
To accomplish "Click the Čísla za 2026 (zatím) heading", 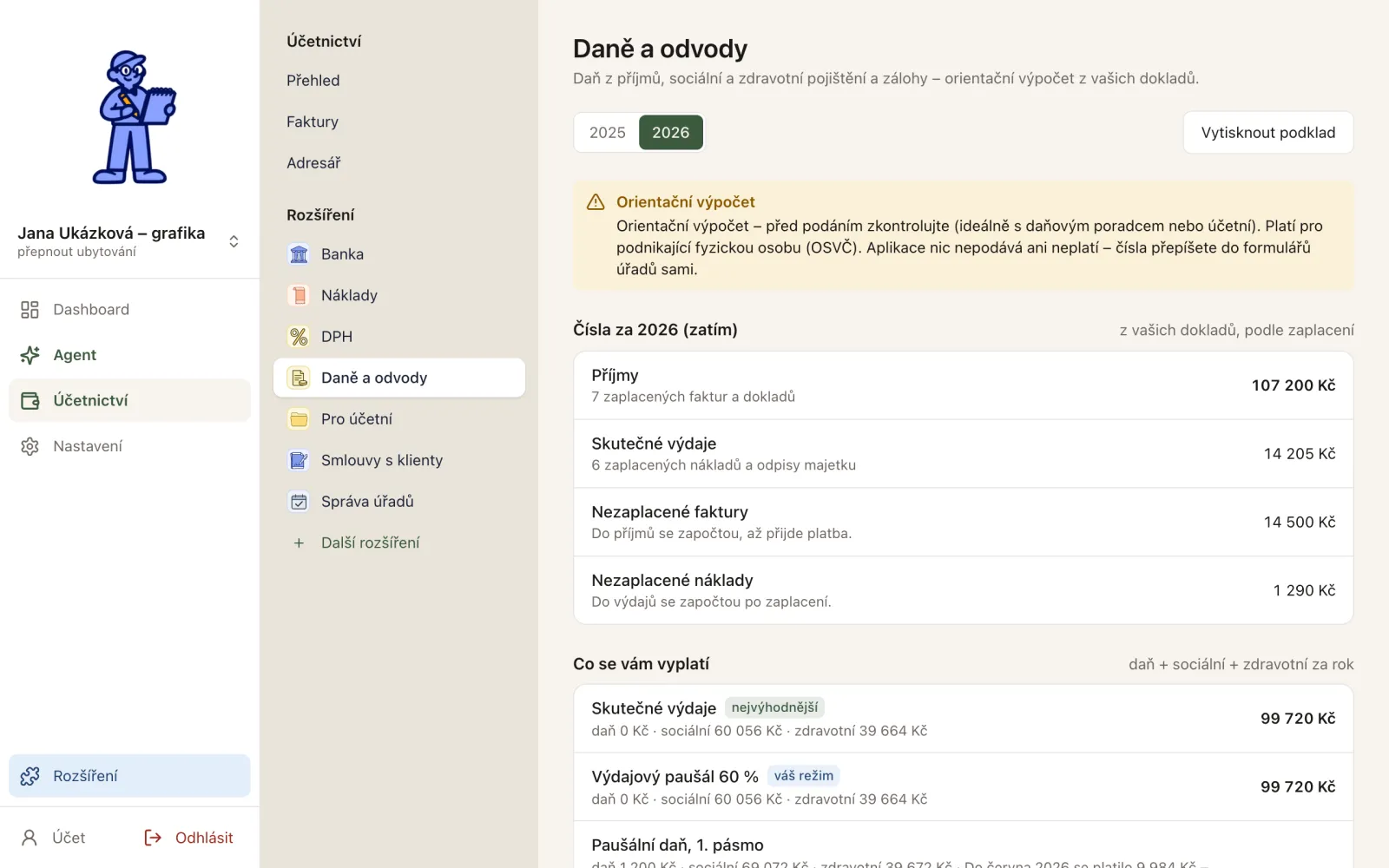I will pos(655,330).
